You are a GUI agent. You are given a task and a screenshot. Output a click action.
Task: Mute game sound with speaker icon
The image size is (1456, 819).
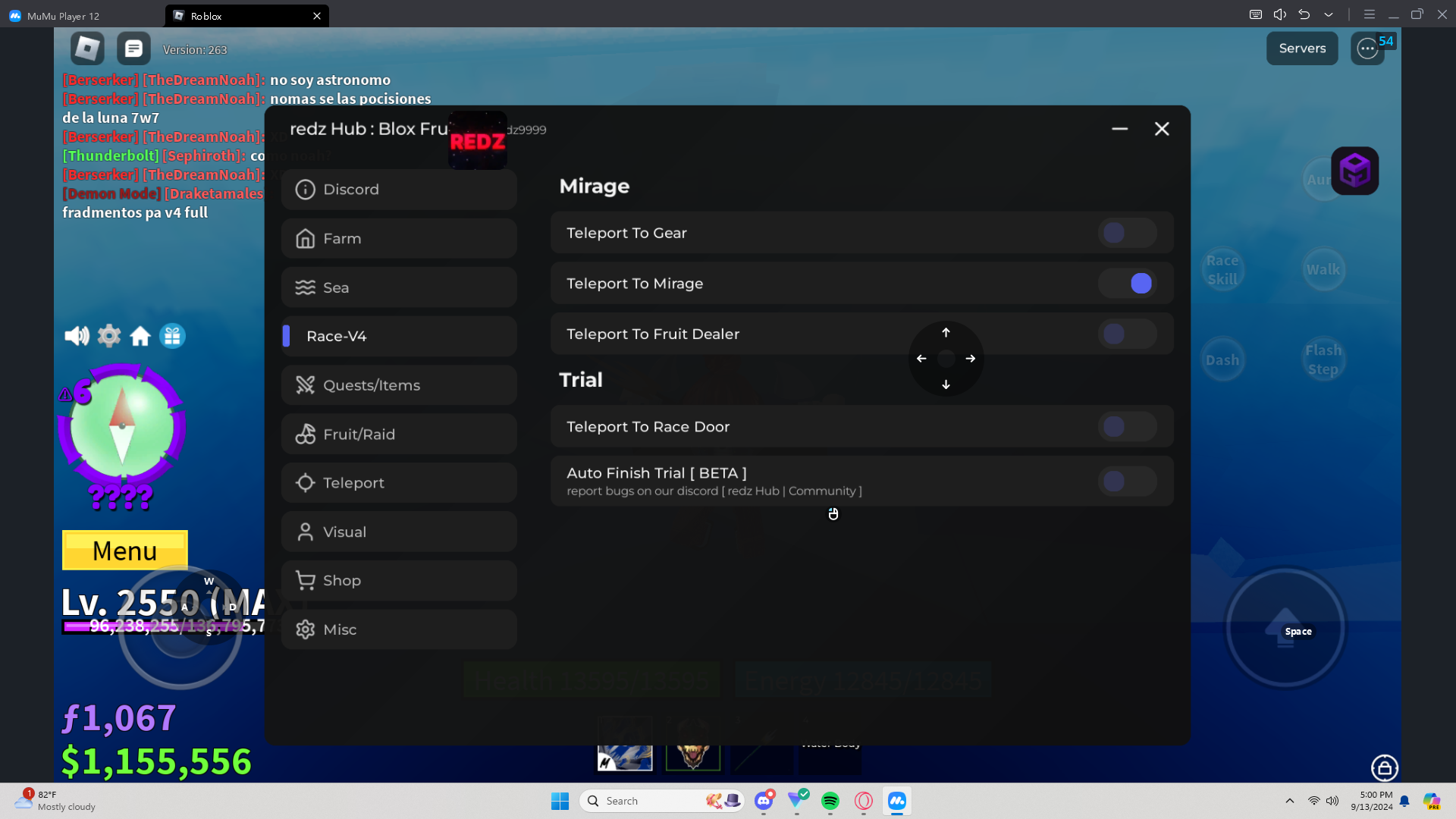pyautogui.click(x=77, y=336)
